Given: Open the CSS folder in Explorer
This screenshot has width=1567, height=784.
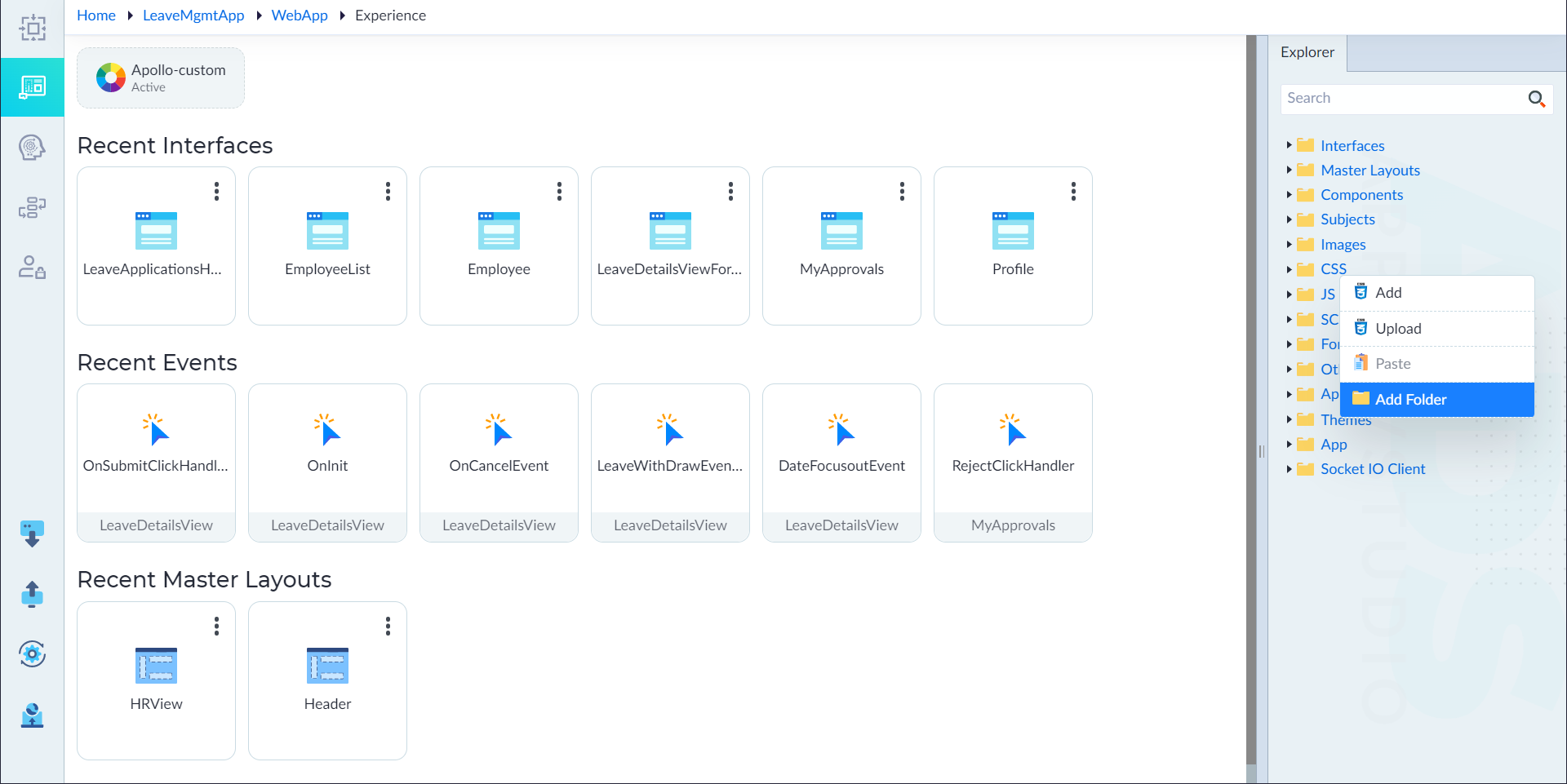Looking at the screenshot, I should tap(1333, 269).
